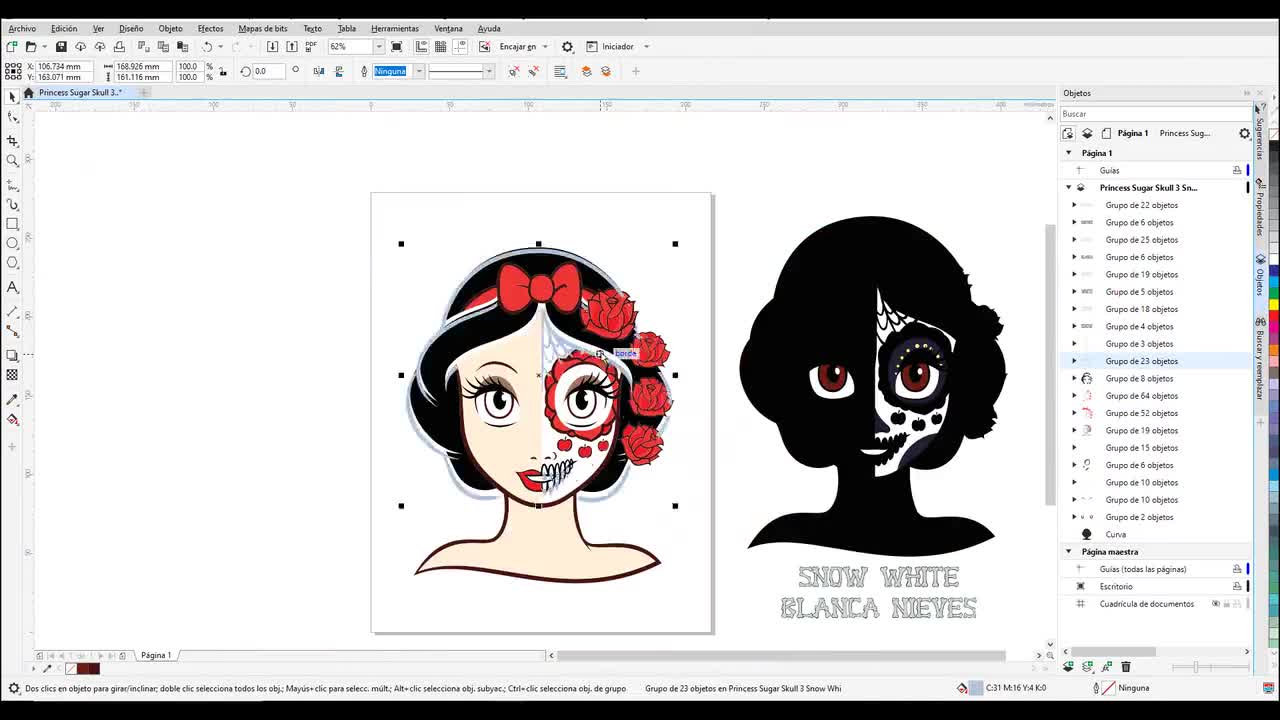The width and height of the screenshot is (1280, 720).
Task: Select the Rectangle tool
Action: 12,224
